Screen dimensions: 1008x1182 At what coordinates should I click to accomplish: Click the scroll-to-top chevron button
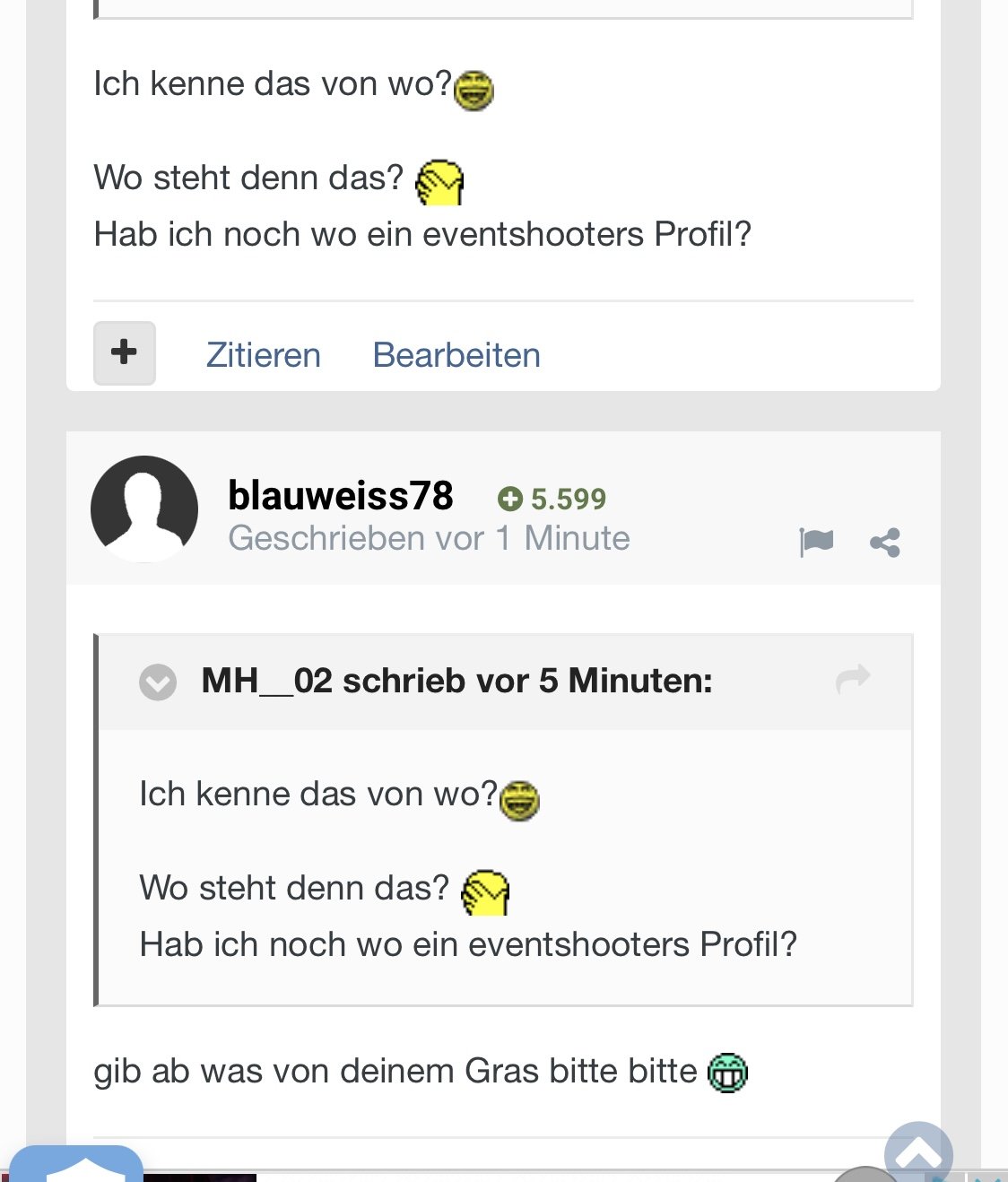918,1153
